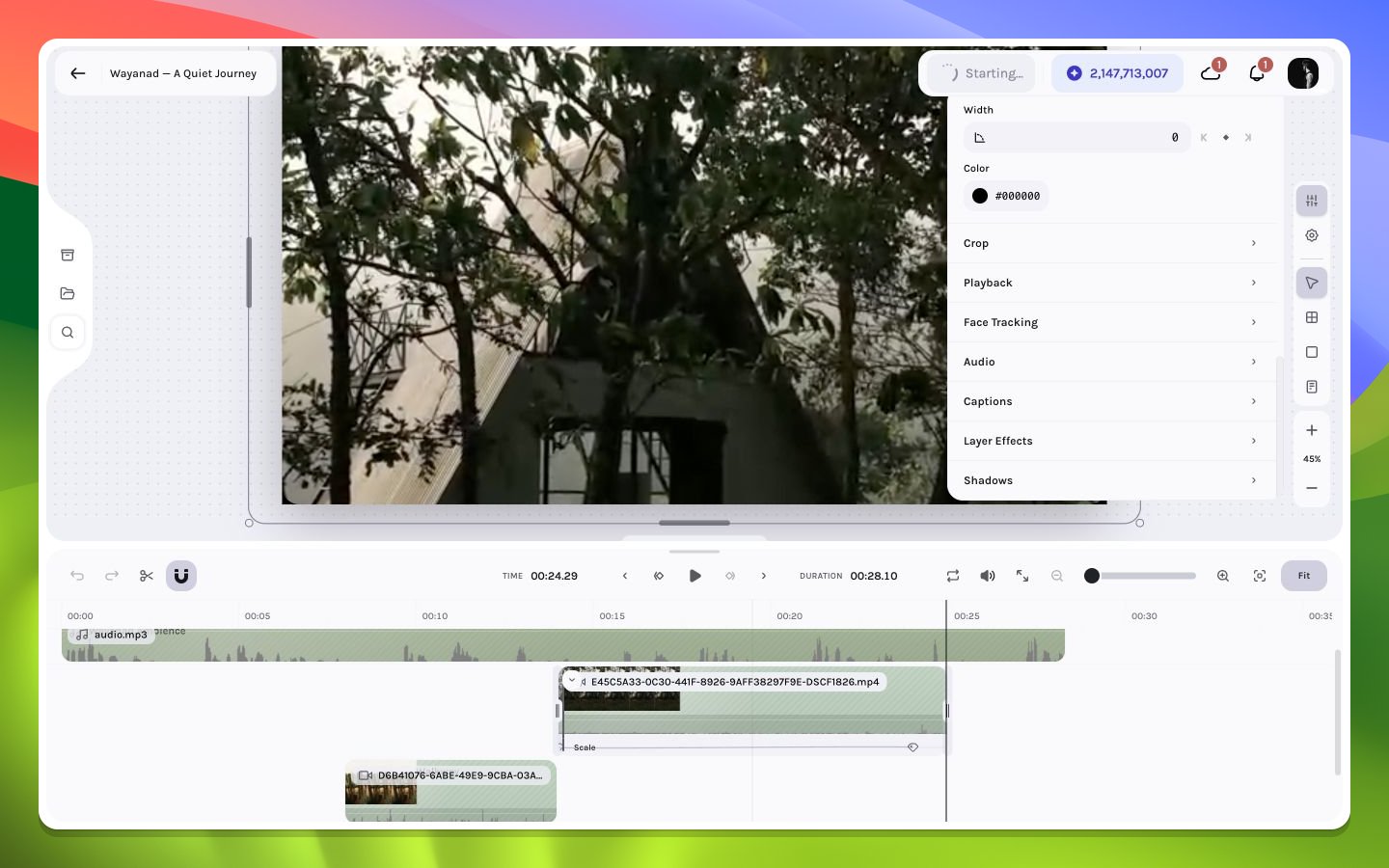
Task: Toggle the magnet snapping button
Action: coord(181,576)
